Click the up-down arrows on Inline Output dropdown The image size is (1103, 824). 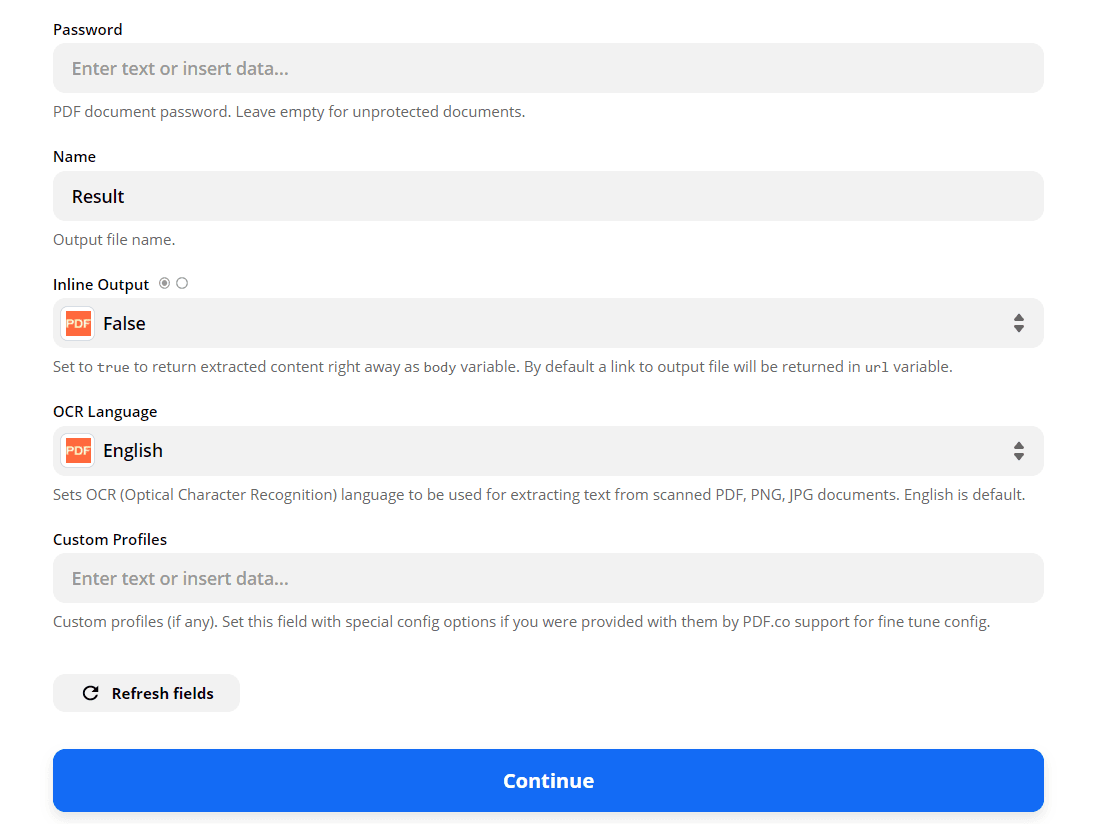pos(1019,323)
